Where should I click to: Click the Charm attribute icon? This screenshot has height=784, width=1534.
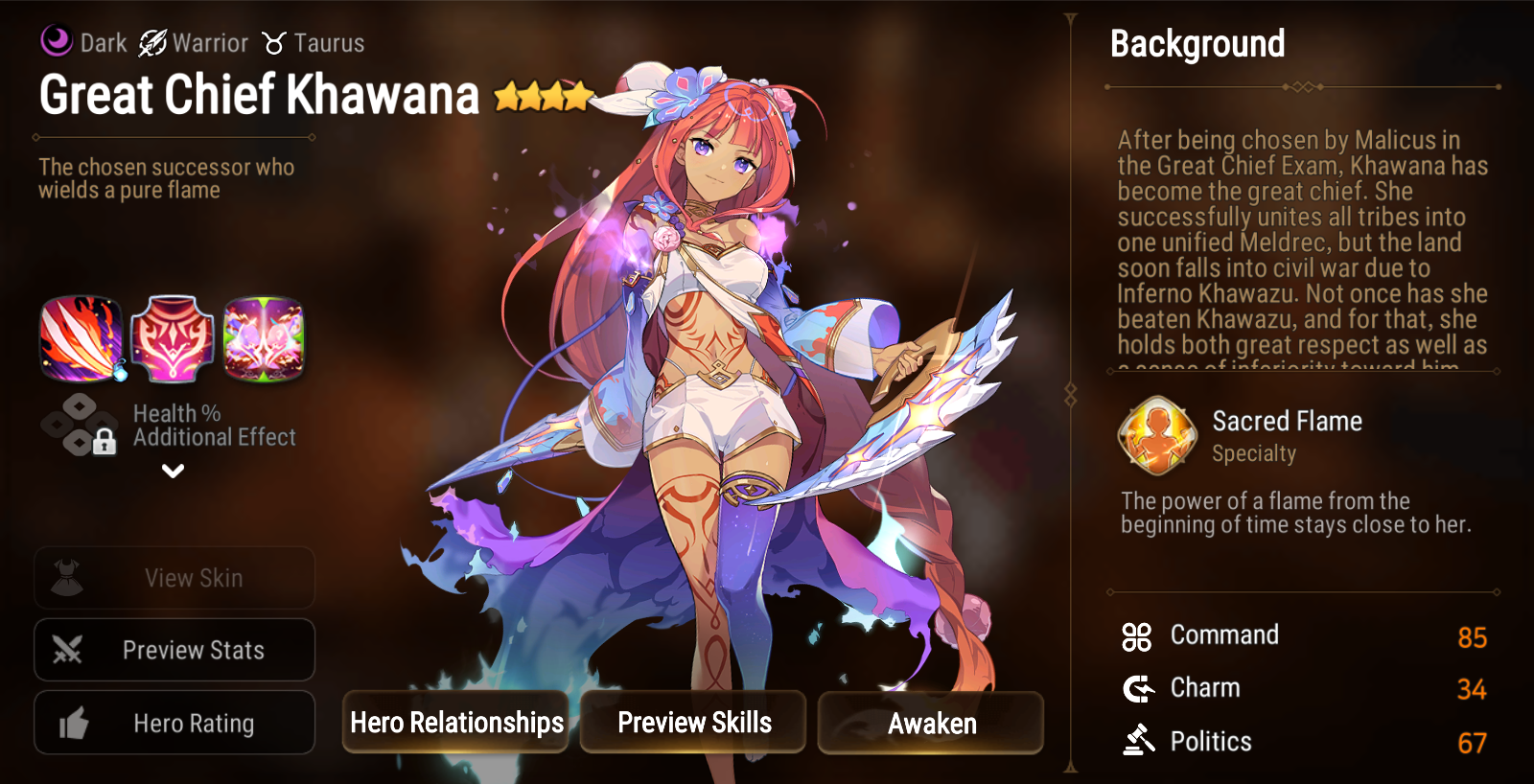point(1138,688)
